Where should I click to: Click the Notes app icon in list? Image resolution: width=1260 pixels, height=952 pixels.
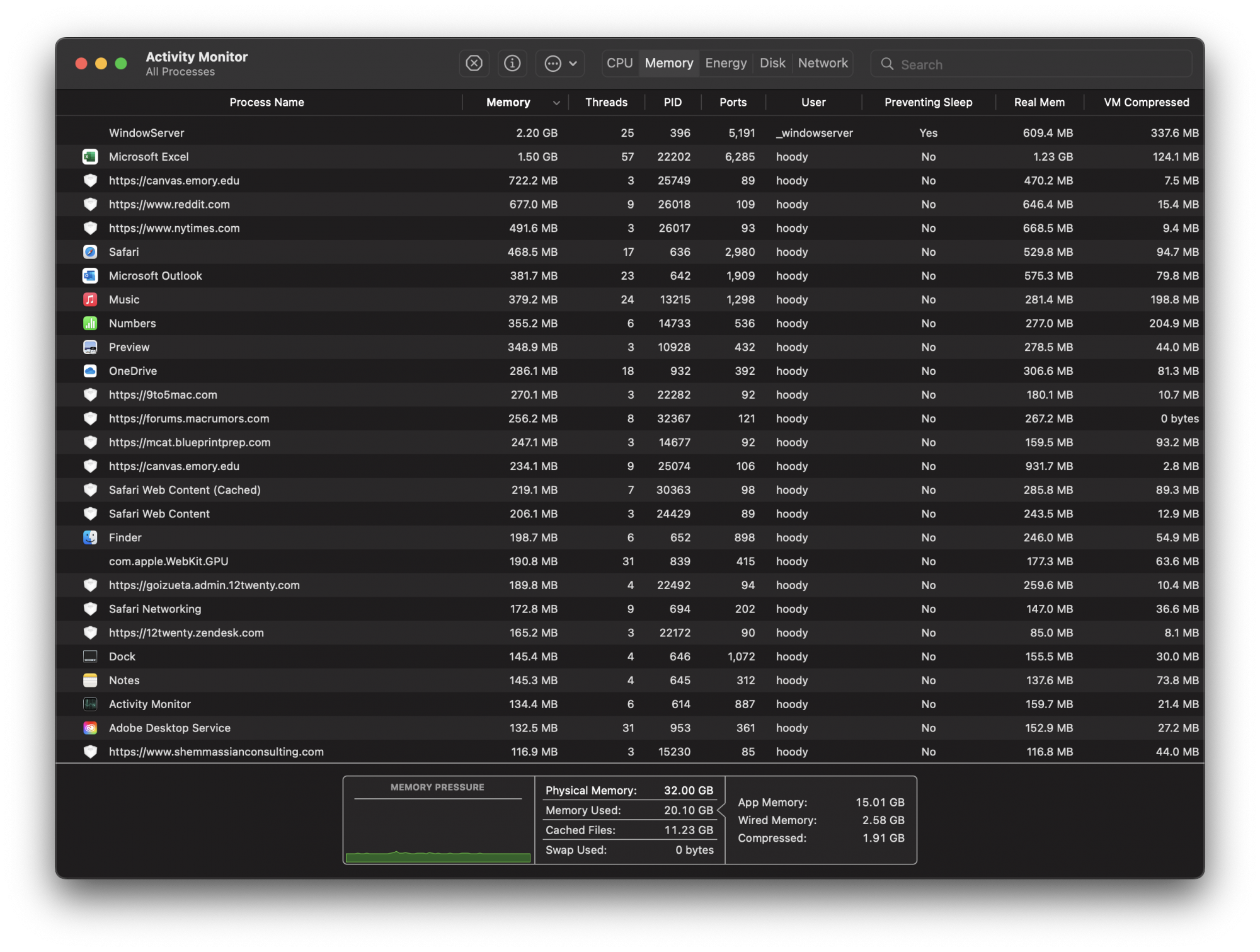coord(90,680)
